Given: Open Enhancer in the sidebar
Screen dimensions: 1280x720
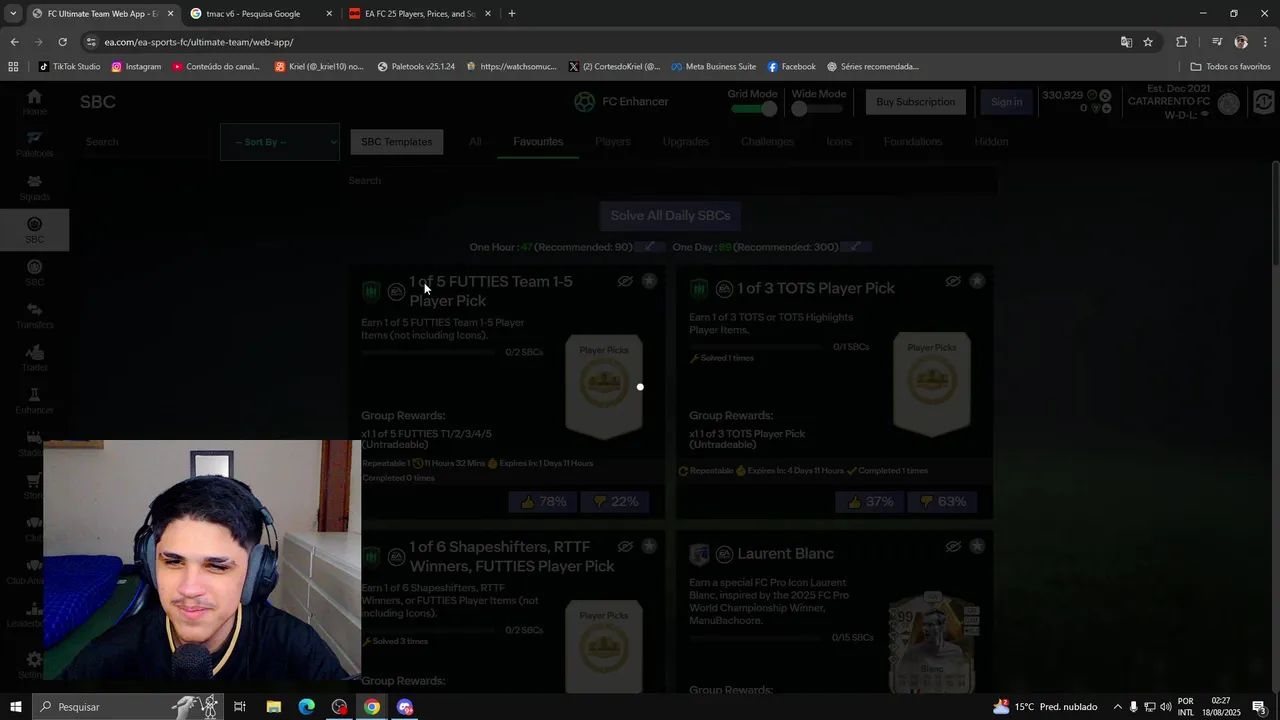Looking at the screenshot, I should (x=34, y=401).
